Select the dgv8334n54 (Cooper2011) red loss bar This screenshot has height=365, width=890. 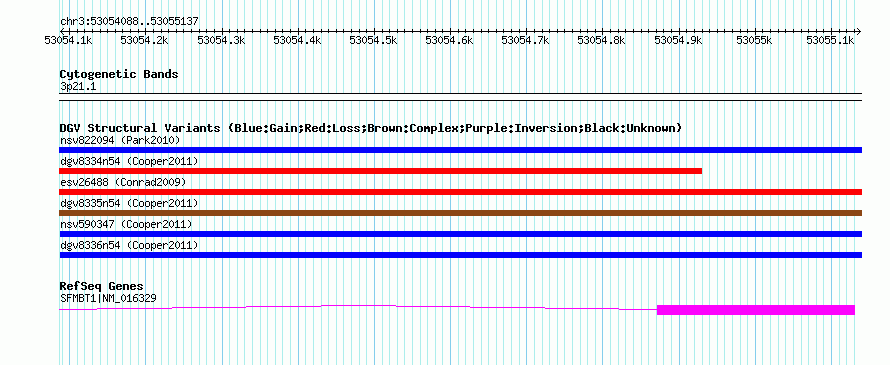381,171
